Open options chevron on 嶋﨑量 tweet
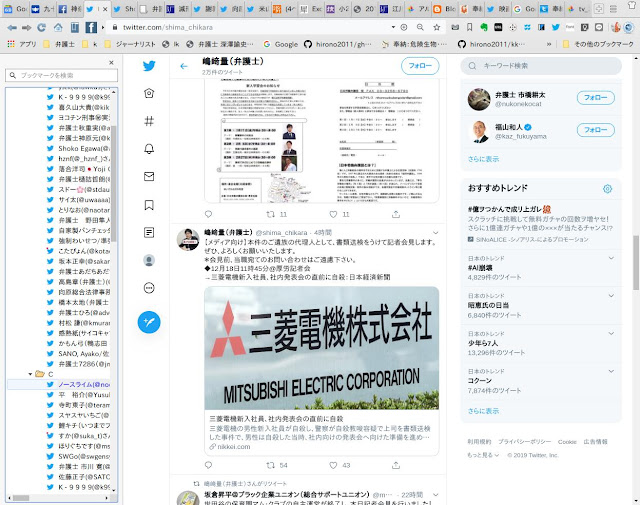The height and width of the screenshot is (505, 640). pos(436,233)
